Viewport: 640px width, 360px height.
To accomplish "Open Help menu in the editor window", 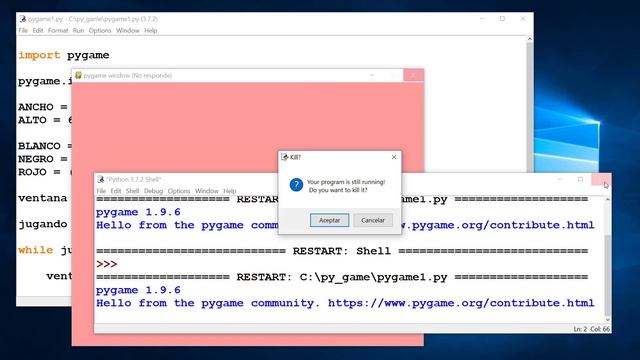I will pos(151,31).
